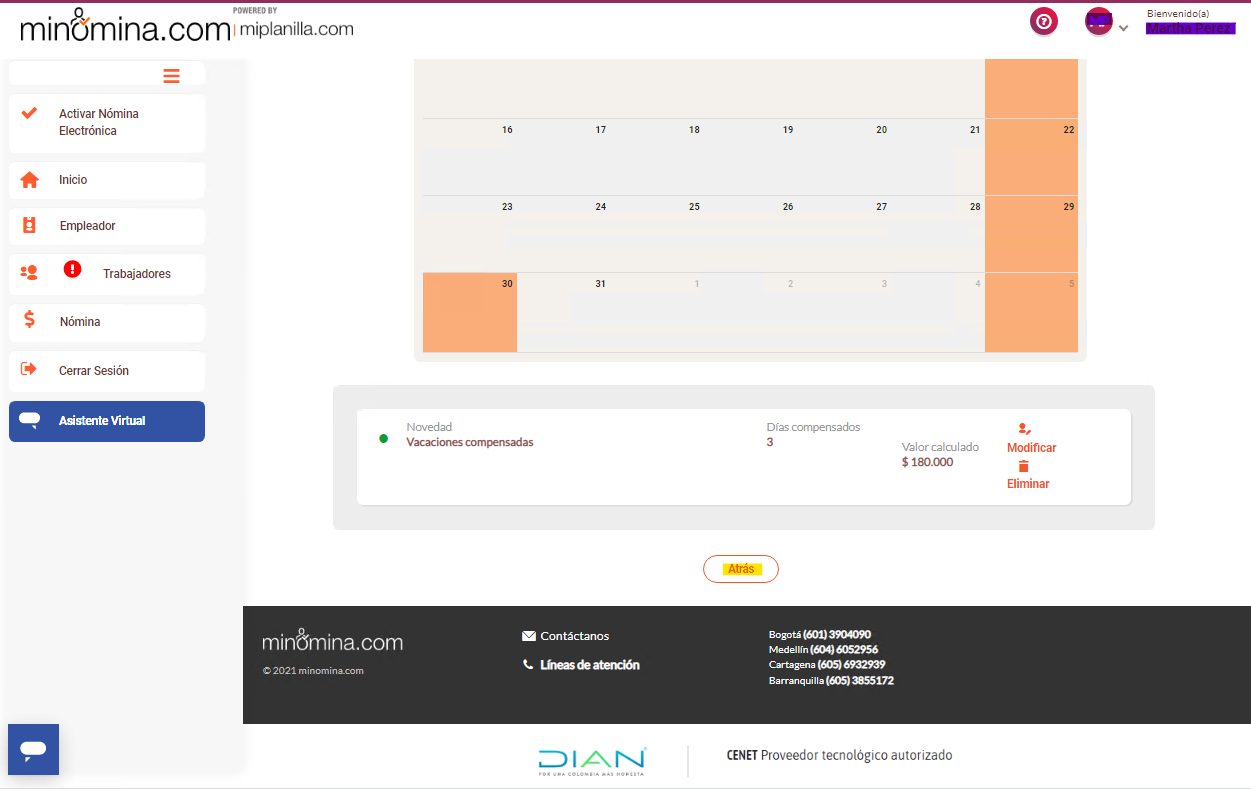The height and width of the screenshot is (789, 1251).
Task: Select calendar day 25
Action: (657, 234)
